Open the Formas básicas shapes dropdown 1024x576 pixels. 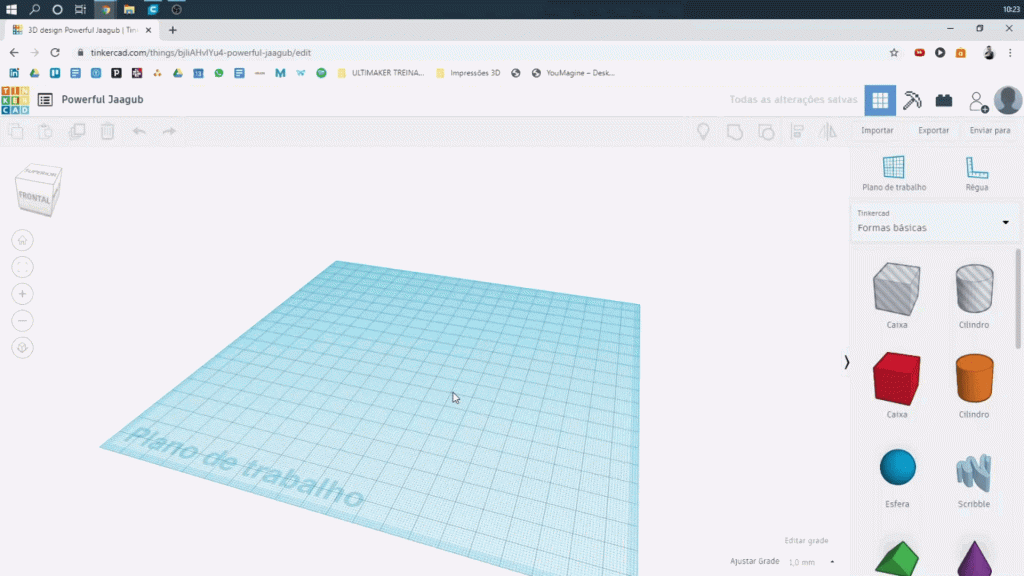click(x=934, y=223)
